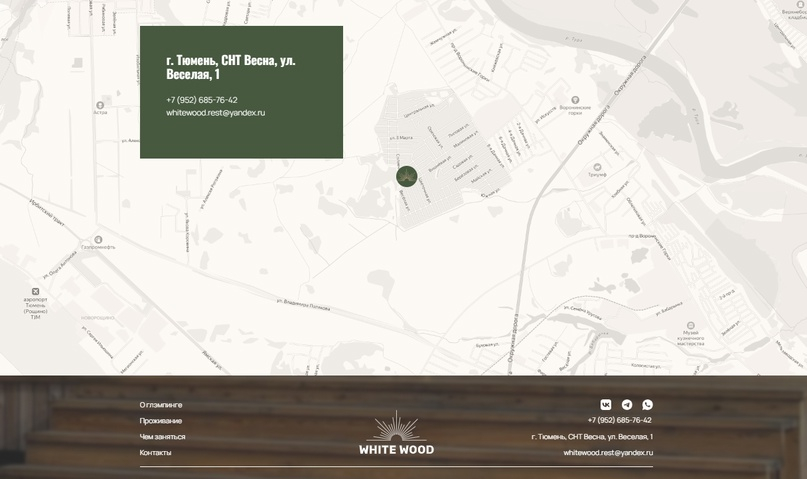807x479 pixels.
Task: Click the White Wood footer logo
Action: (396, 433)
